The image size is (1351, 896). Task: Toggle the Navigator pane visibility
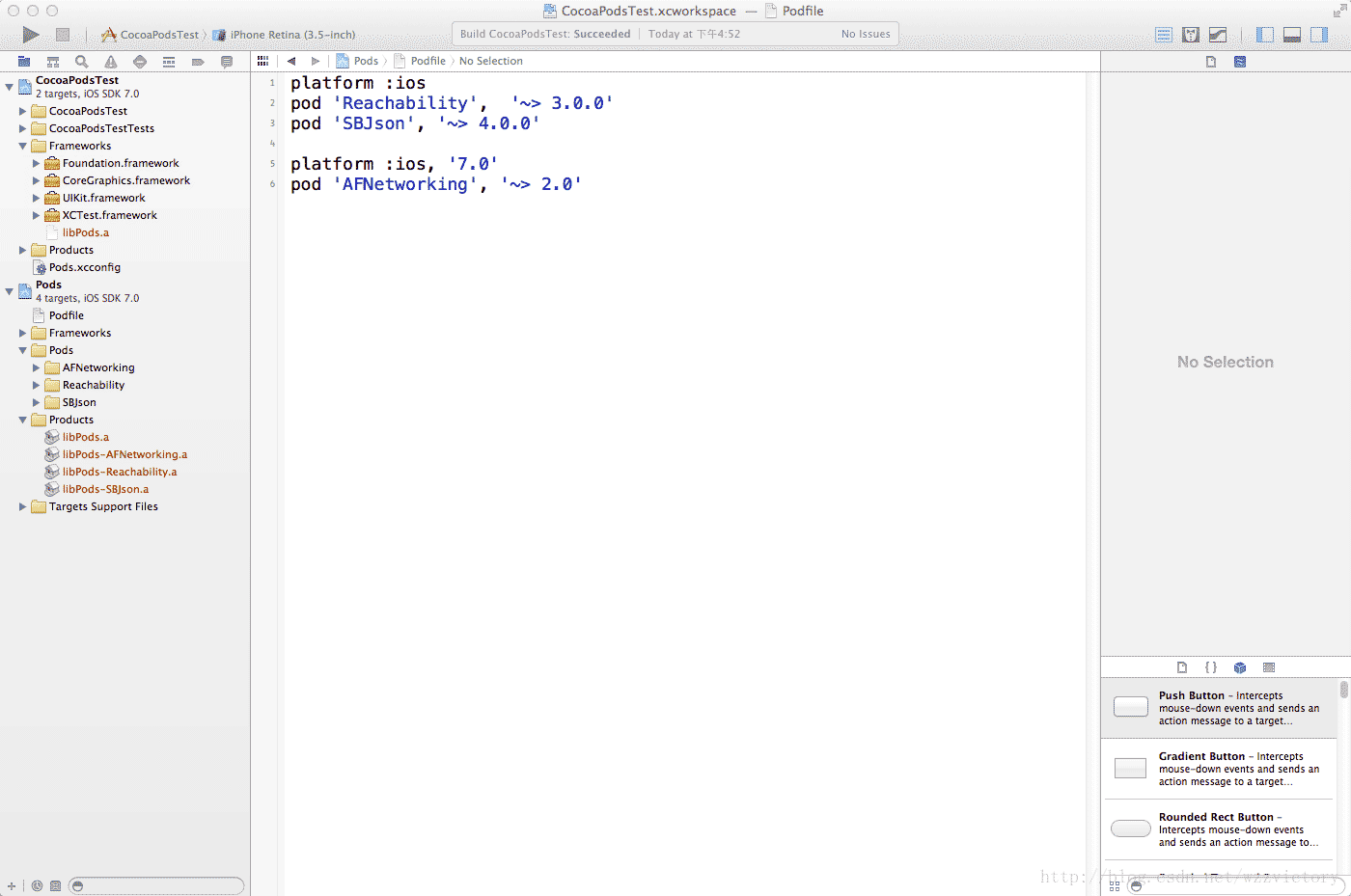1265,35
